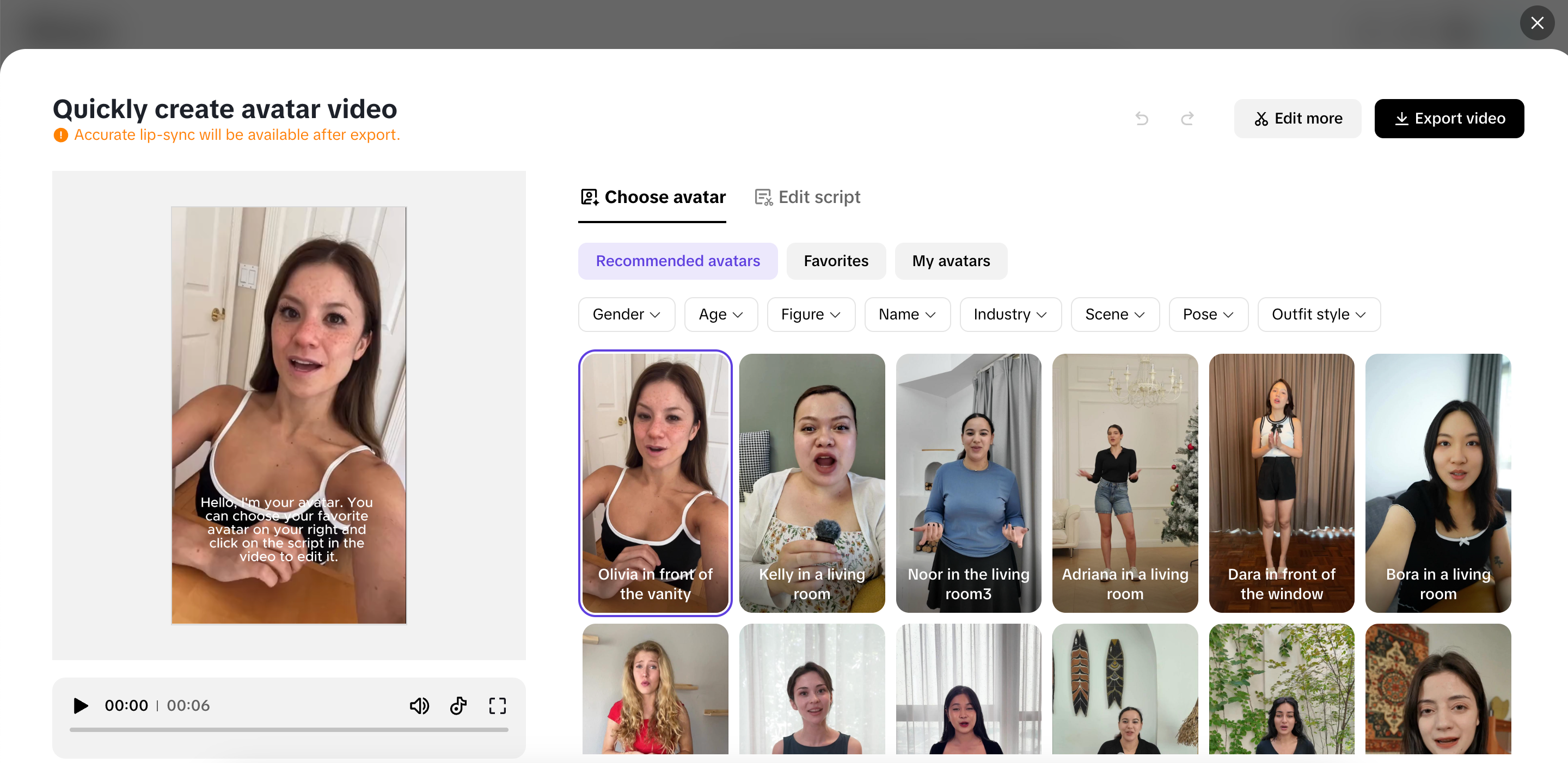Screen dimensions: 1568x763
Task: Switch to My avatars filter
Action: coord(950,261)
